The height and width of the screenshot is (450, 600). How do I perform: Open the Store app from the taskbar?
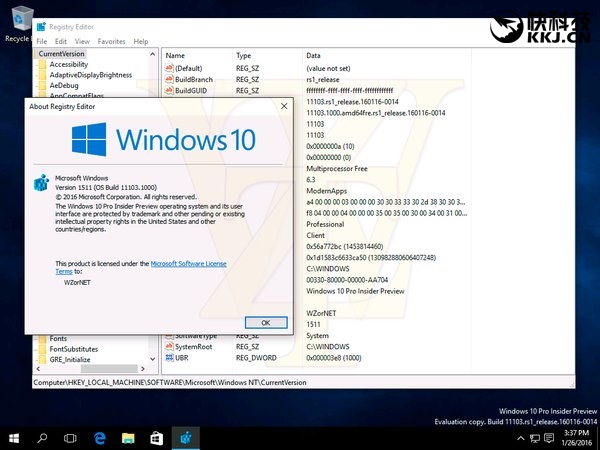click(157, 439)
